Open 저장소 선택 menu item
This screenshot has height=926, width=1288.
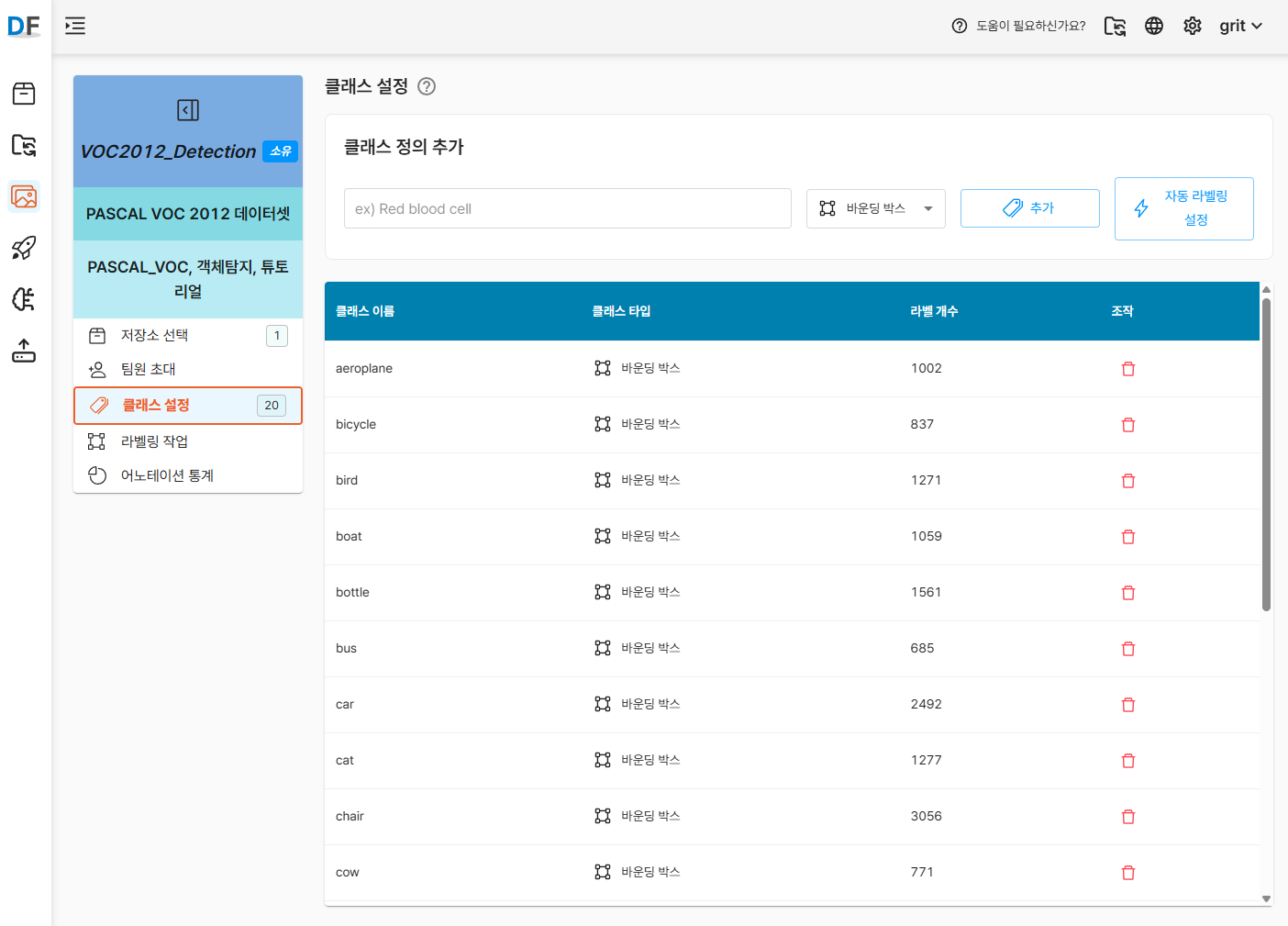(x=188, y=336)
